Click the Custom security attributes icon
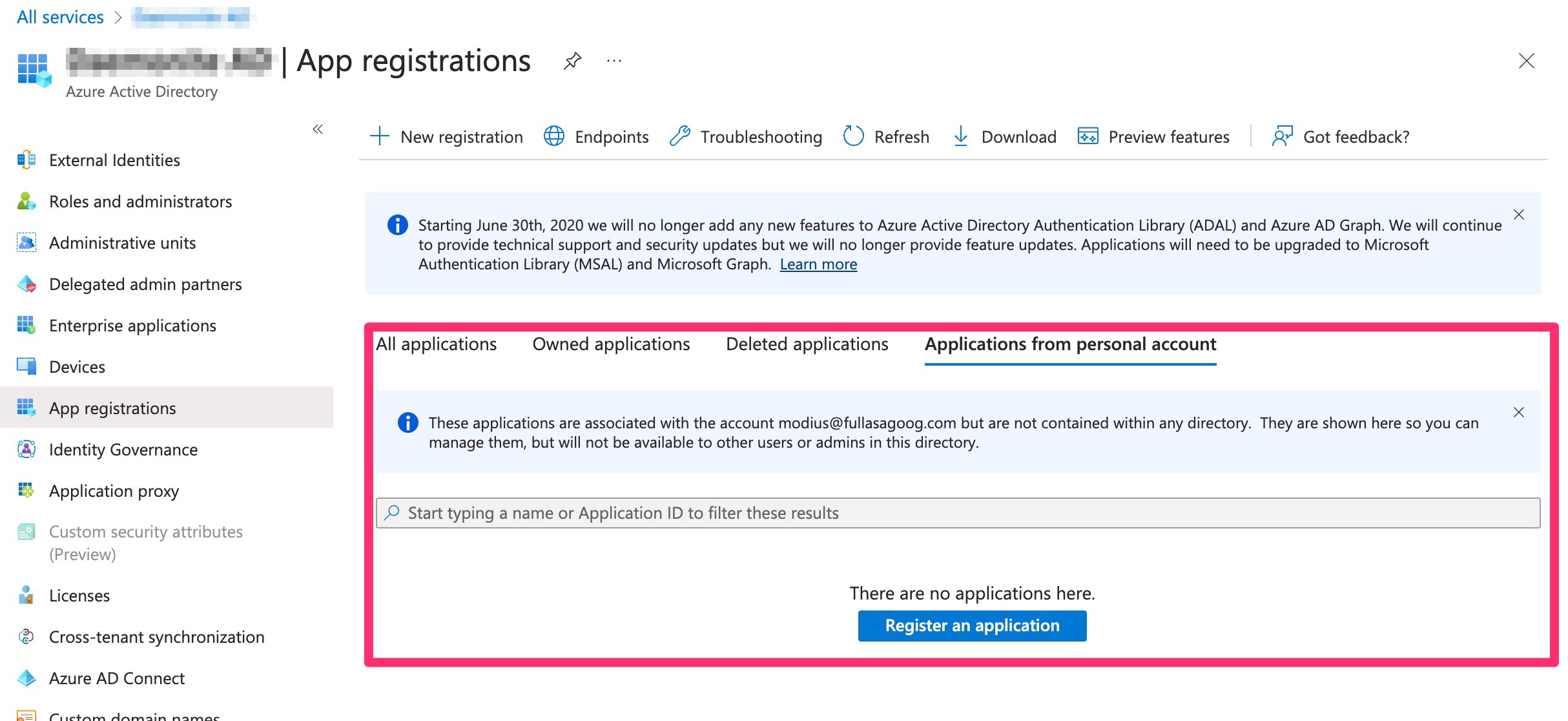Viewport: 1568px width, 721px height. pyautogui.click(x=26, y=532)
